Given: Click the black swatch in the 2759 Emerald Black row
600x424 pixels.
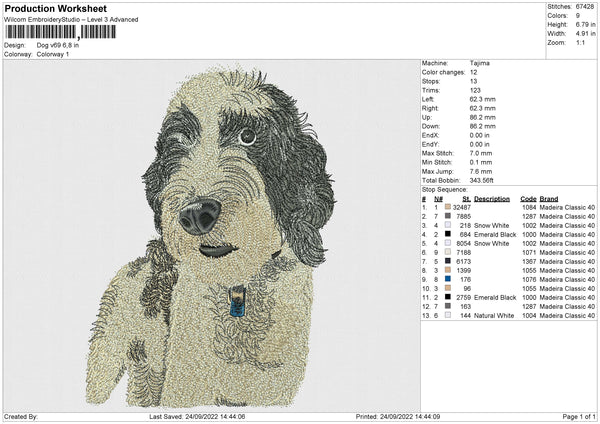Looking at the screenshot, I should click(448, 297).
